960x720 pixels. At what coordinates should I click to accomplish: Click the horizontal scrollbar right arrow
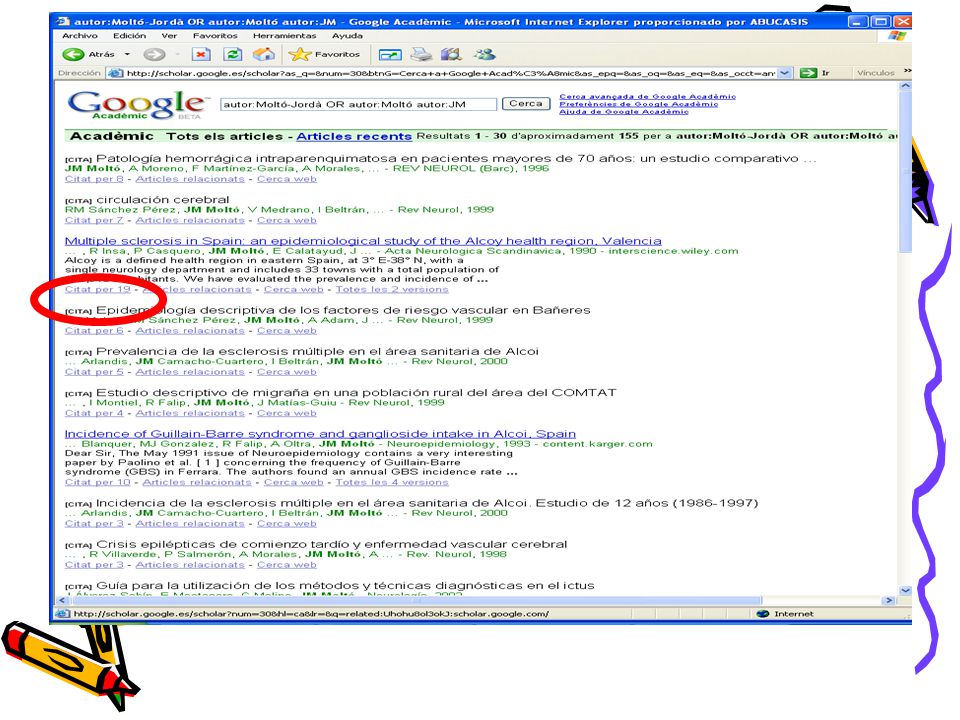coord(890,601)
